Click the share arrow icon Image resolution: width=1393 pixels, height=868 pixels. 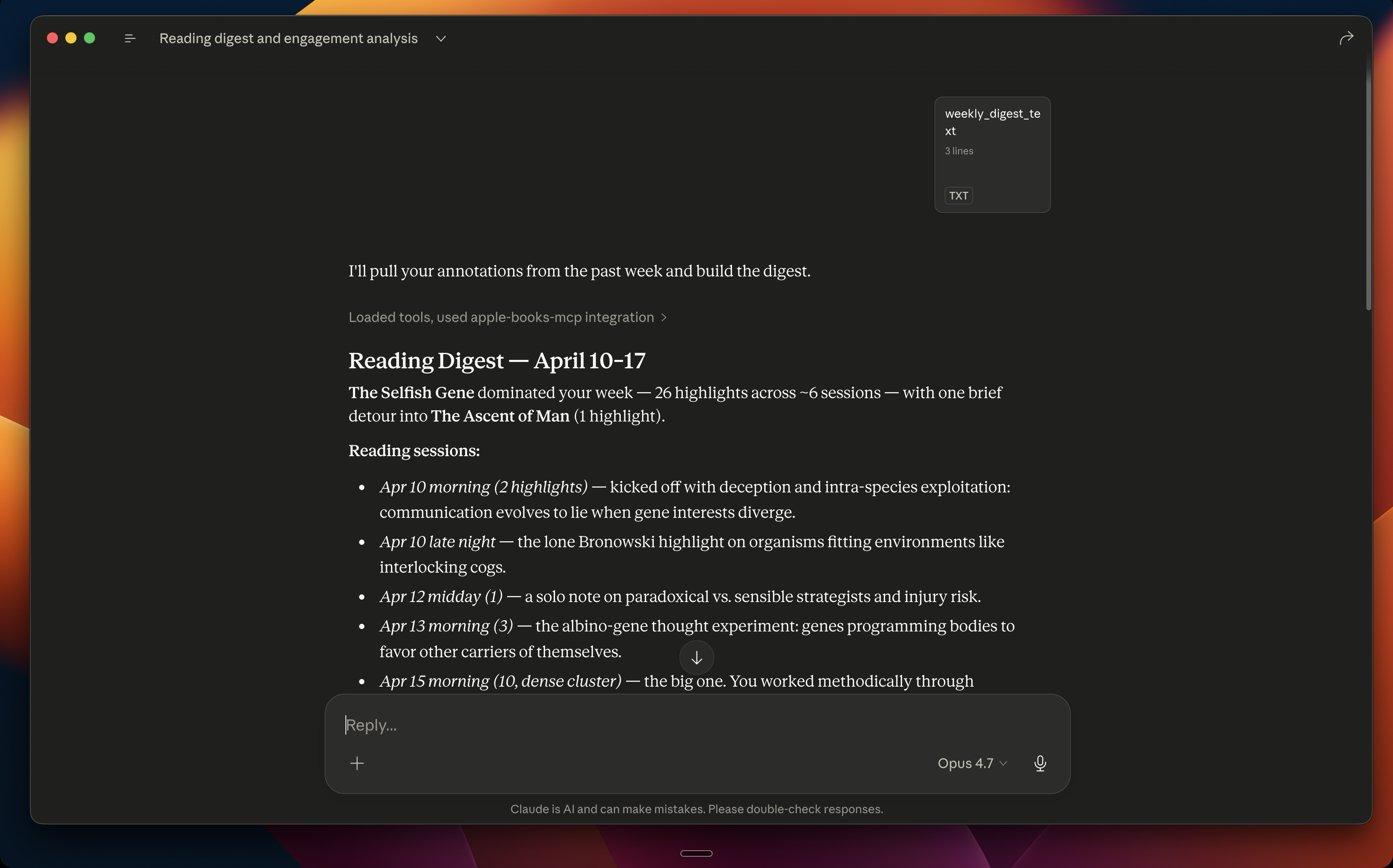click(1346, 38)
